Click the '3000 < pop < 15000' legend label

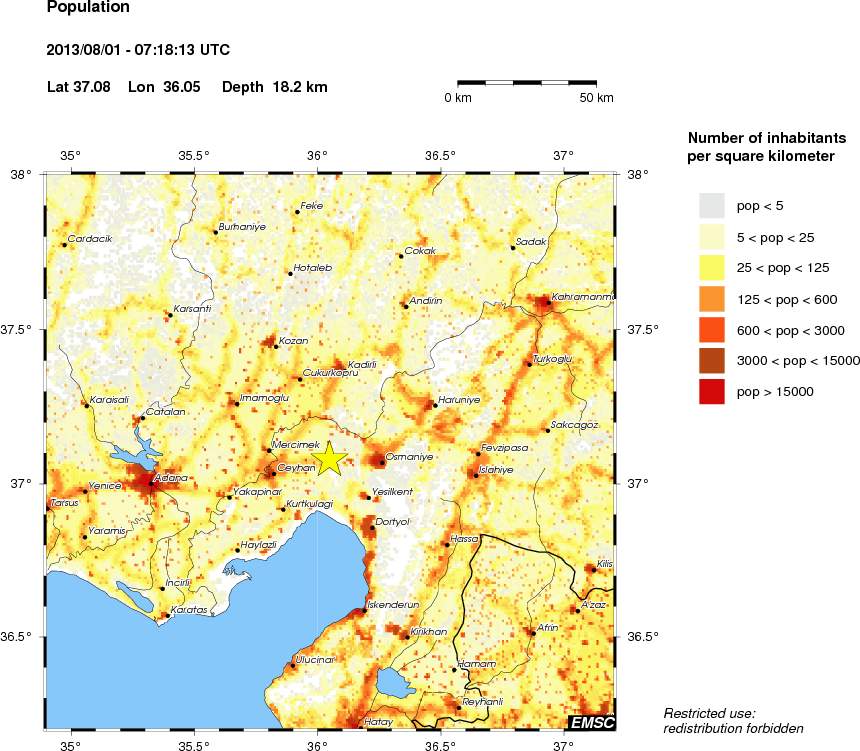pos(798,360)
